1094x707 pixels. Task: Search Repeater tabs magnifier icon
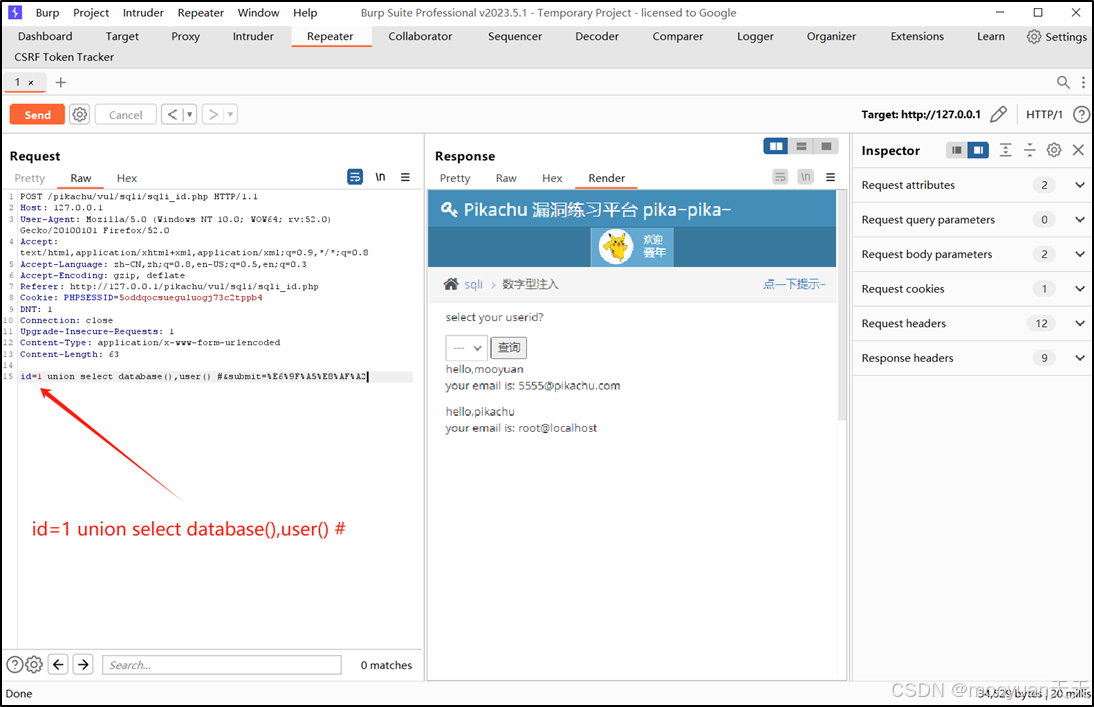coord(1063,82)
